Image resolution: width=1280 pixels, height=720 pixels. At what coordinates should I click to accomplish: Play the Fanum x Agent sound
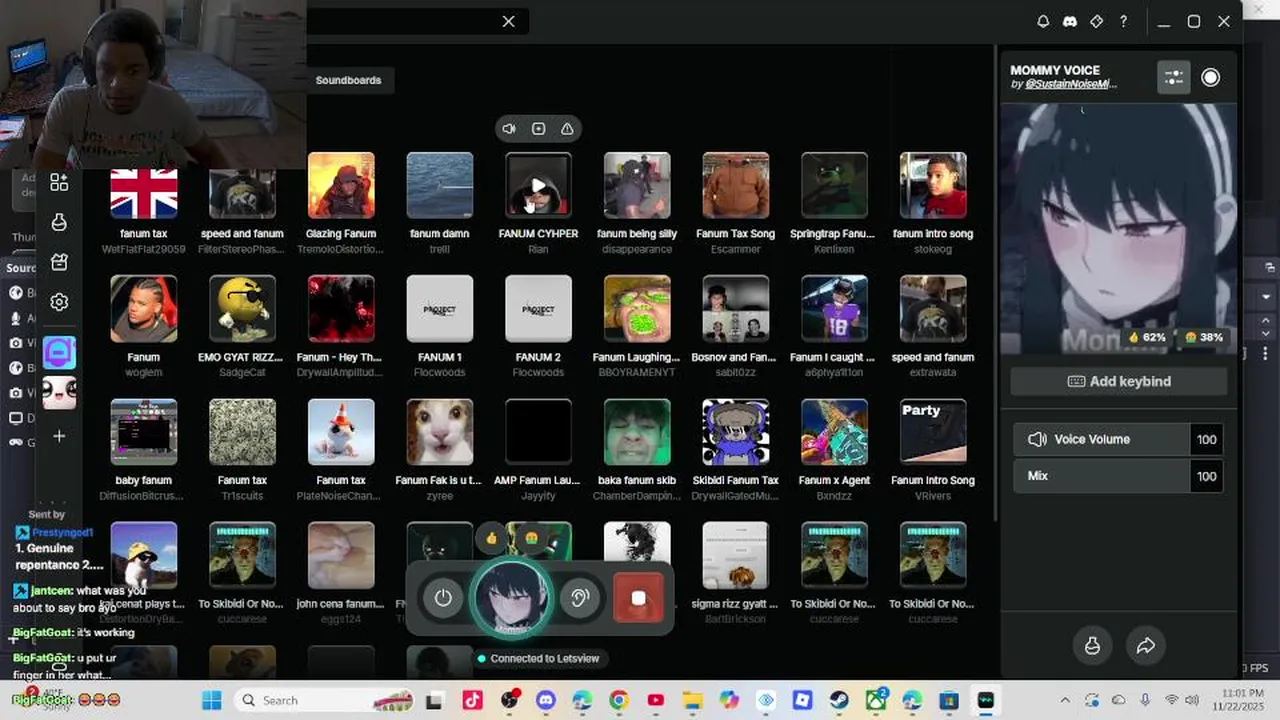click(x=834, y=432)
